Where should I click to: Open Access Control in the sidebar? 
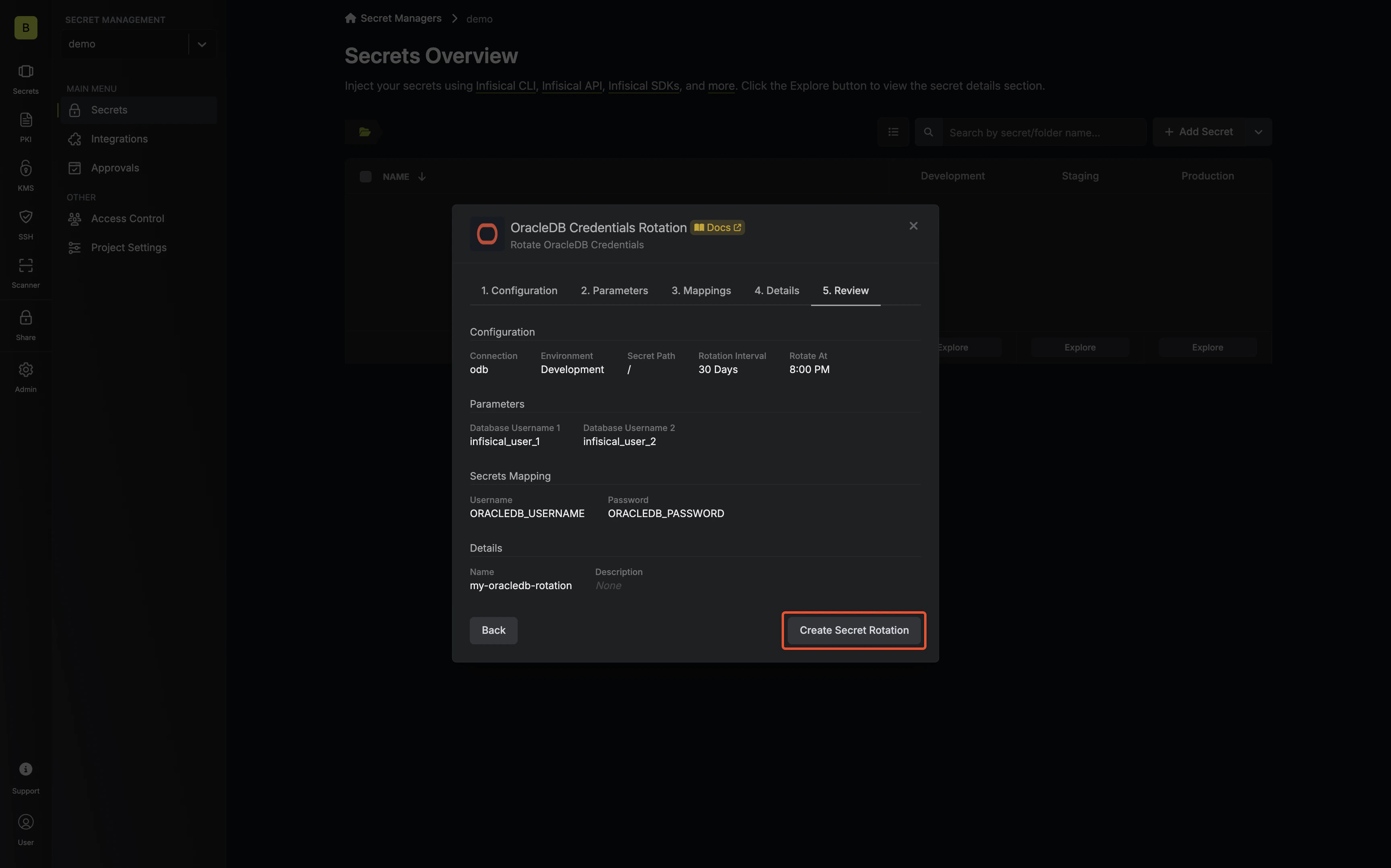[x=138, y=219]
